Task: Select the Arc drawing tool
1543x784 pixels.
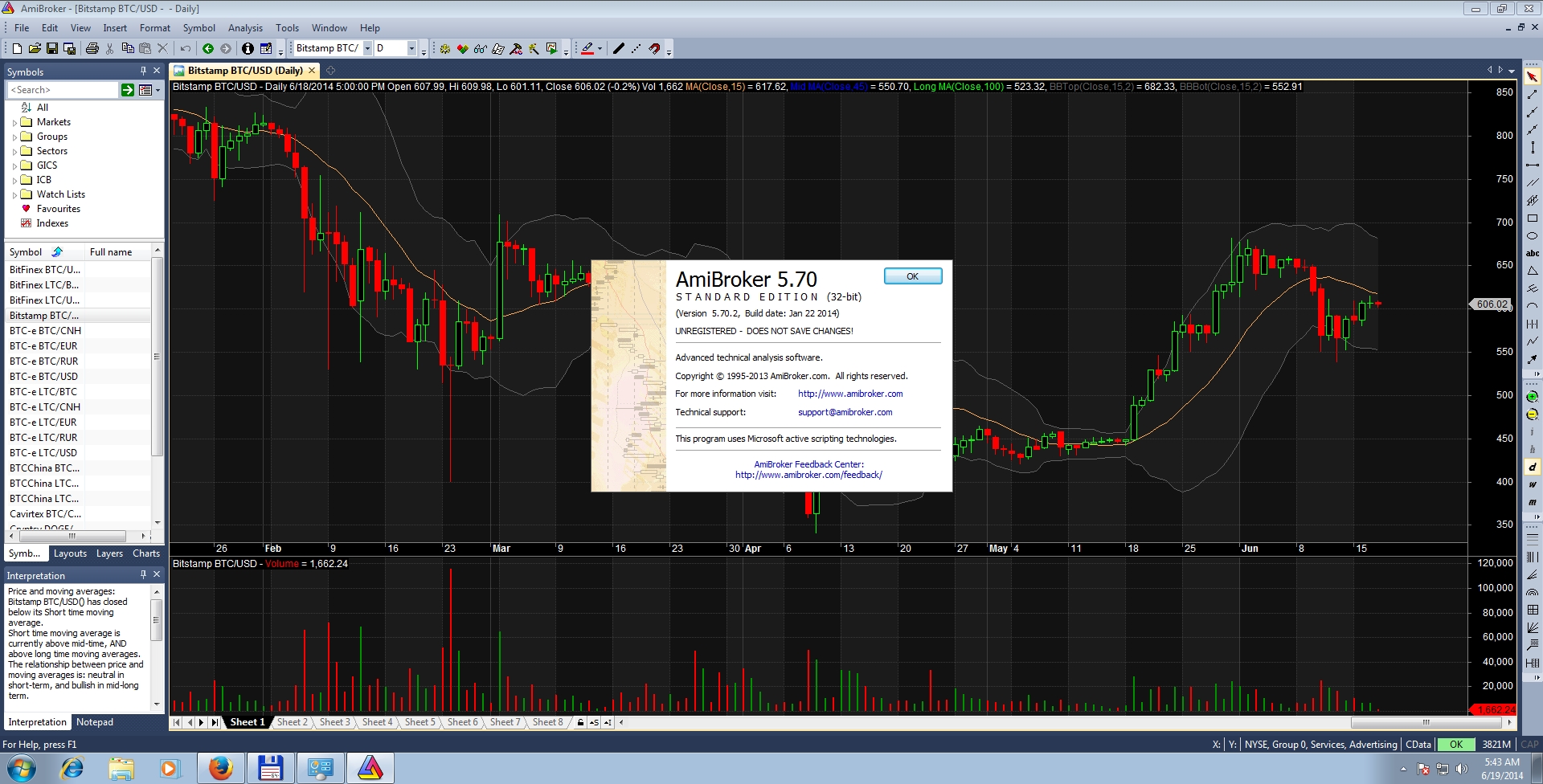Action: coord(1533,306)
